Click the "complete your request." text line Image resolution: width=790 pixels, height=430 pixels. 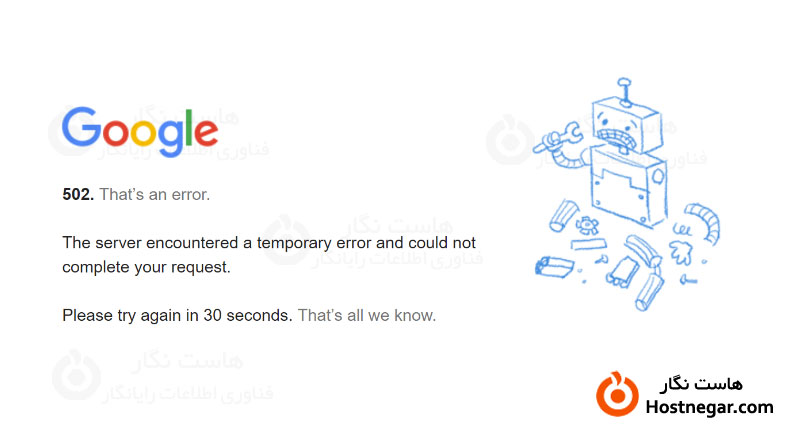(x=146, y=267)
